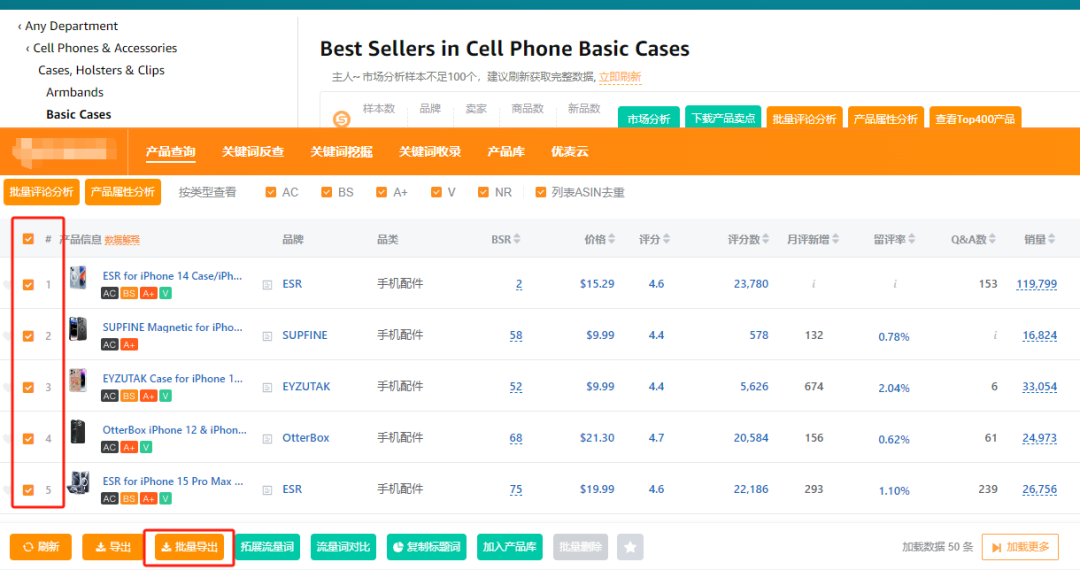Open note icon beside OtterBox brand
This screenshot has height=570, width=1080.
coord(267,439)
